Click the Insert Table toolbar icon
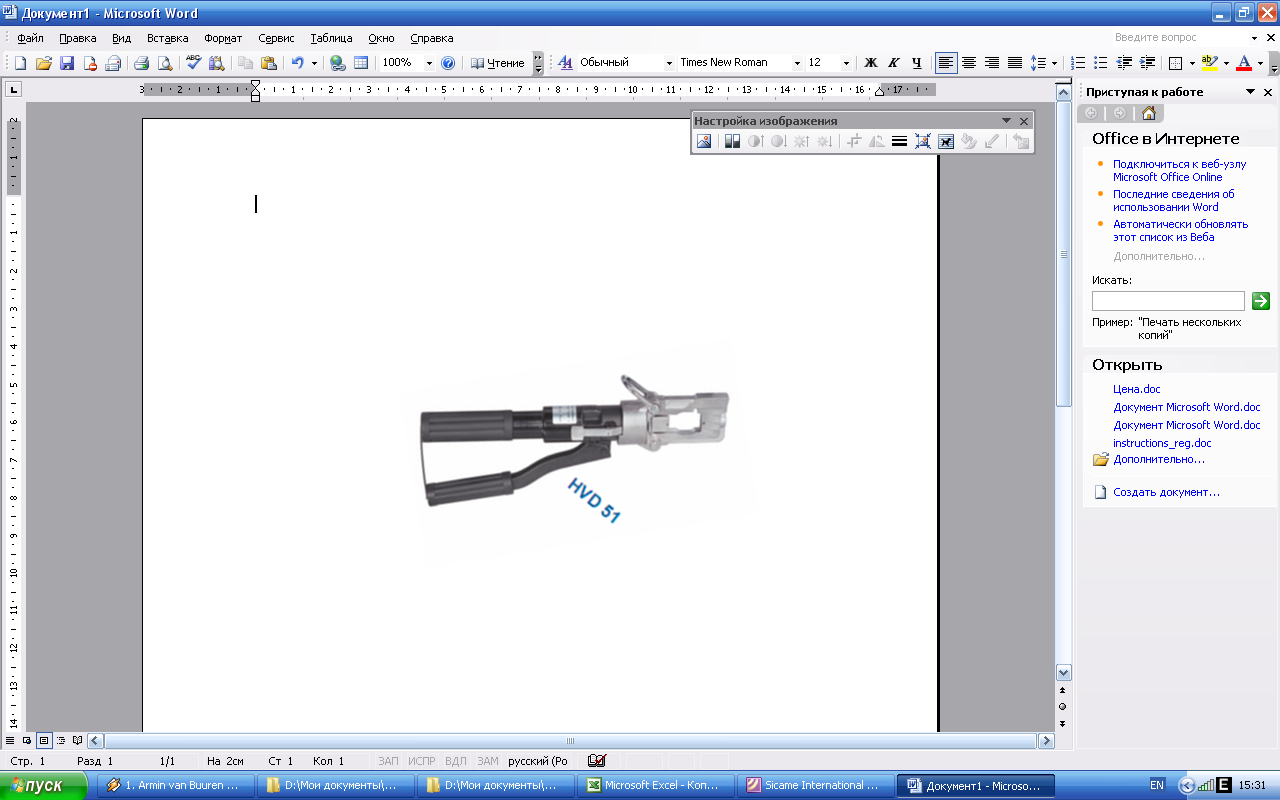The image size is (1280, 800). click(361, 63)
